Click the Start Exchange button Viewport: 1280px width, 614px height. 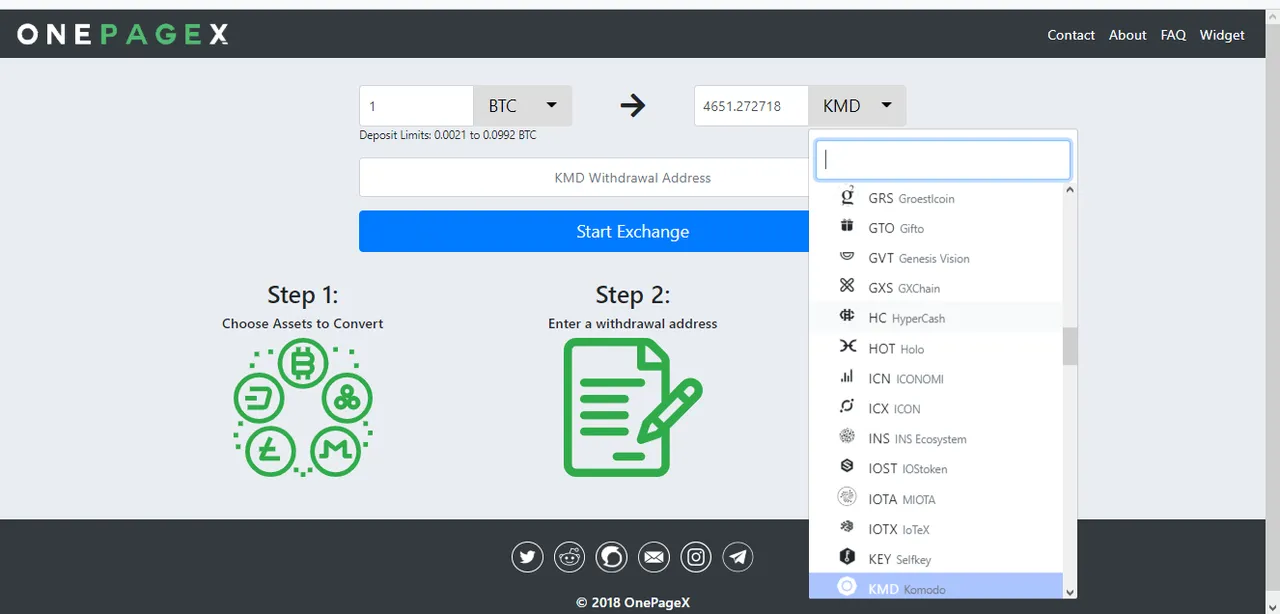pos(632,231)
